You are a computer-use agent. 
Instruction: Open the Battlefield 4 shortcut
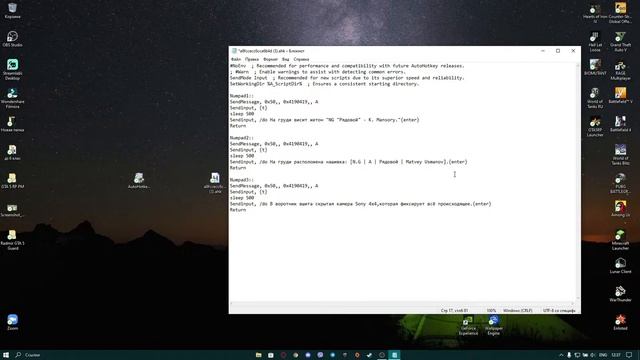tap(620, 124)
